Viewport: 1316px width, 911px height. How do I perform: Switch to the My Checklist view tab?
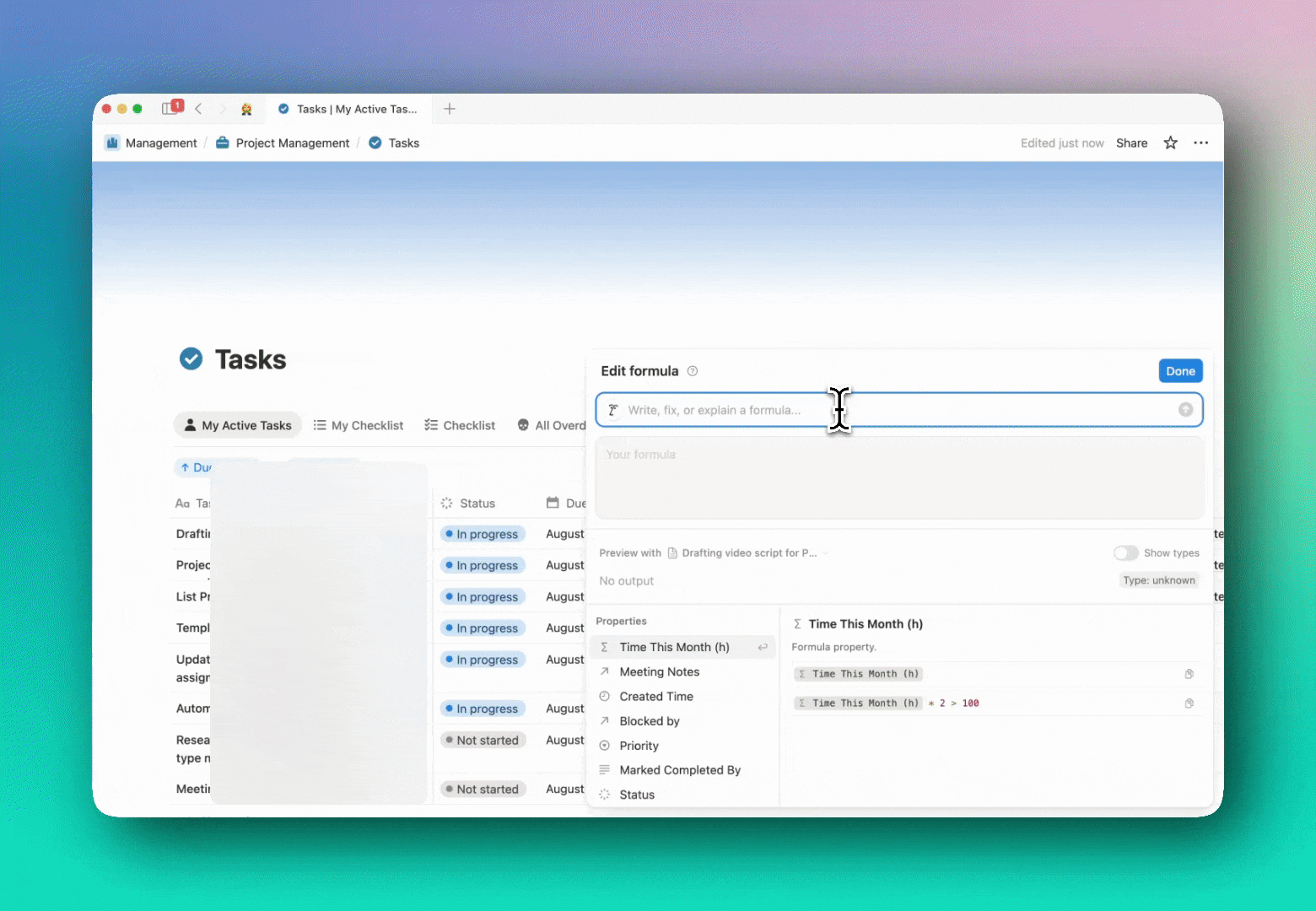[x=359, y=426]
